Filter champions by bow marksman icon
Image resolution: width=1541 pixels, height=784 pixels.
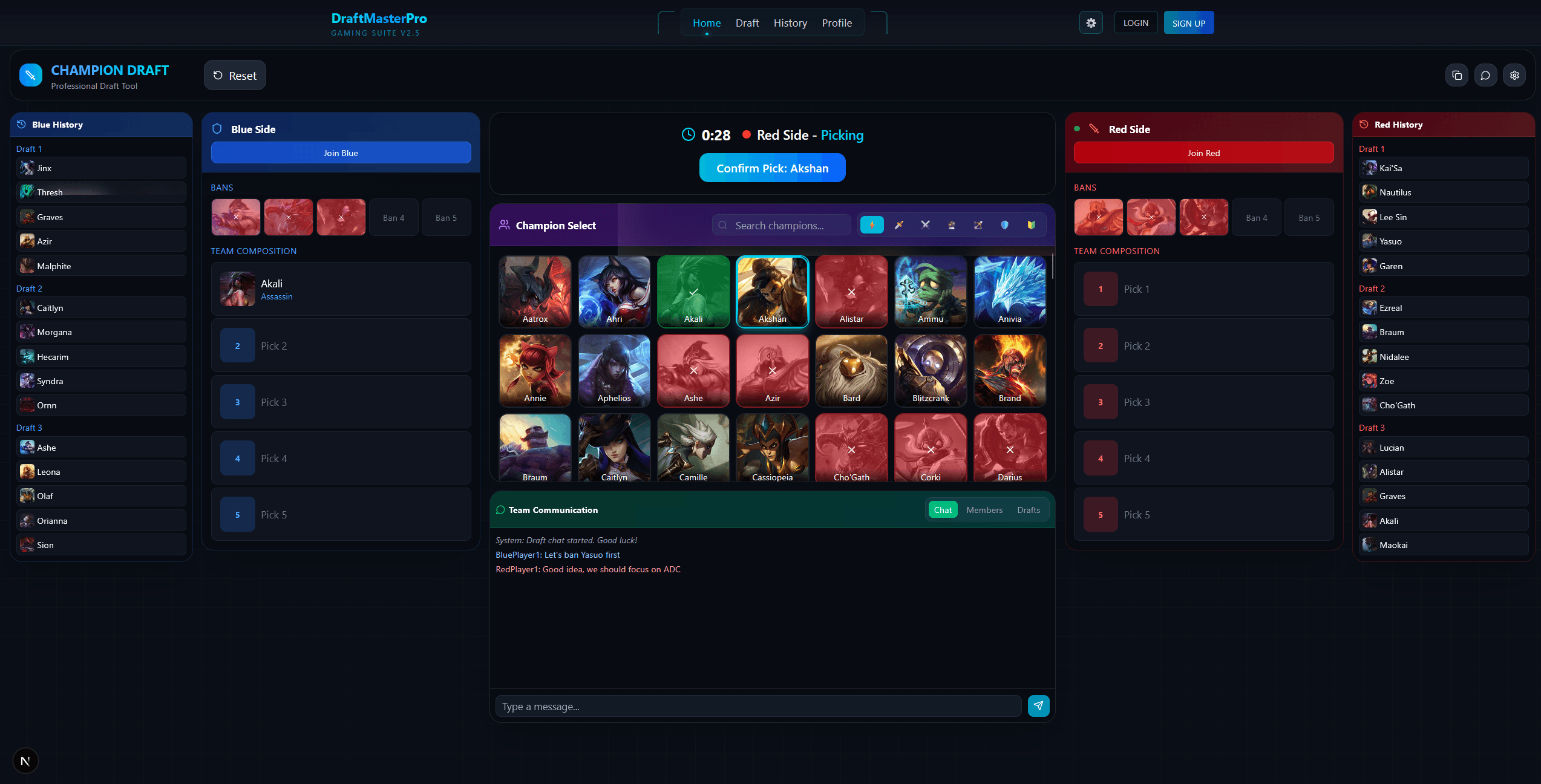pos(978,225)
